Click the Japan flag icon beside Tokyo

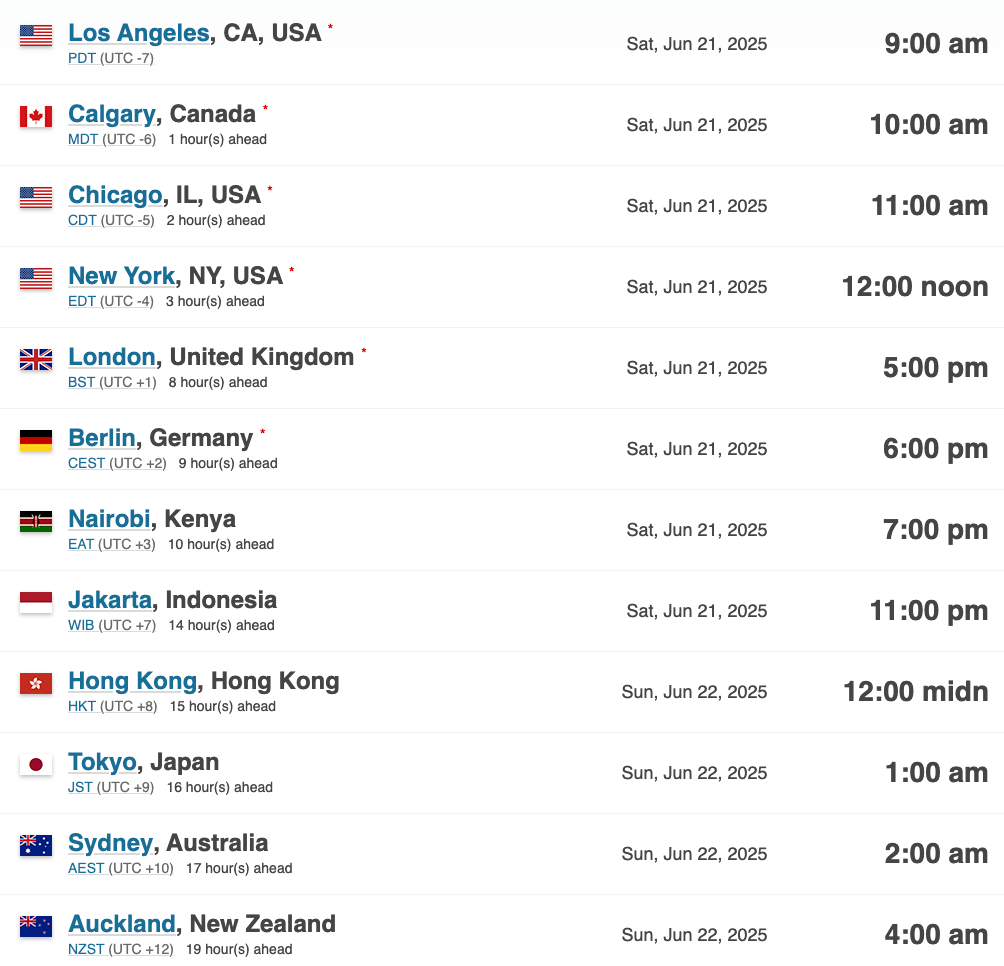36,764
